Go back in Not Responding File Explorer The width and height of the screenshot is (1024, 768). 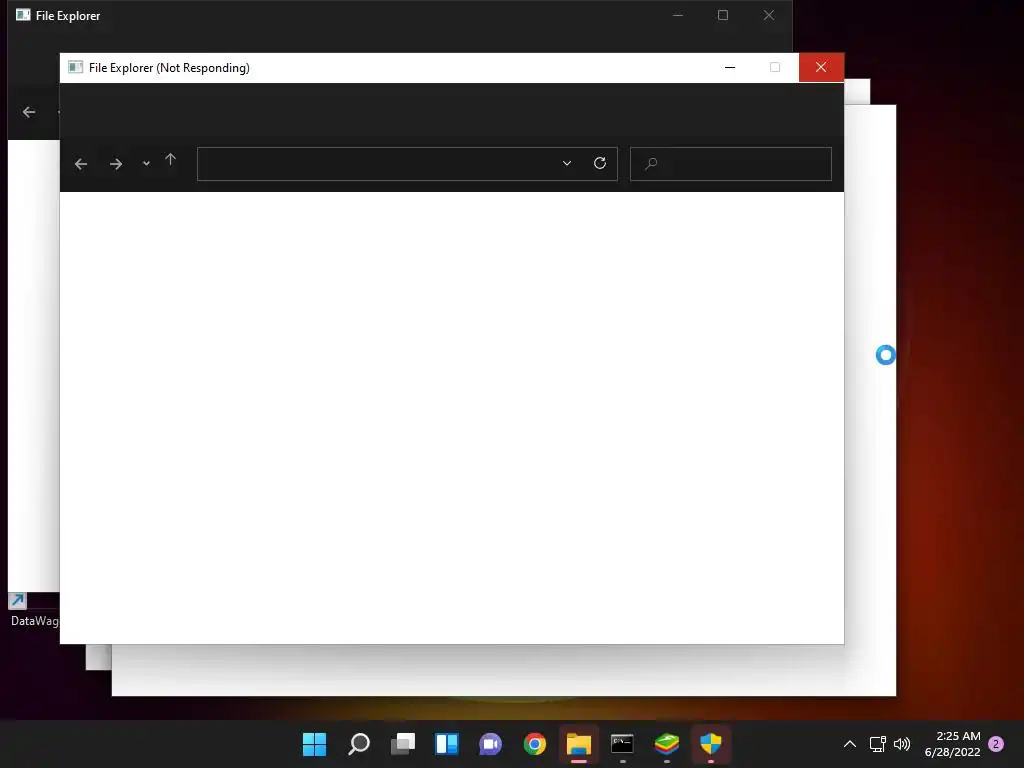[x=81, y=164]
